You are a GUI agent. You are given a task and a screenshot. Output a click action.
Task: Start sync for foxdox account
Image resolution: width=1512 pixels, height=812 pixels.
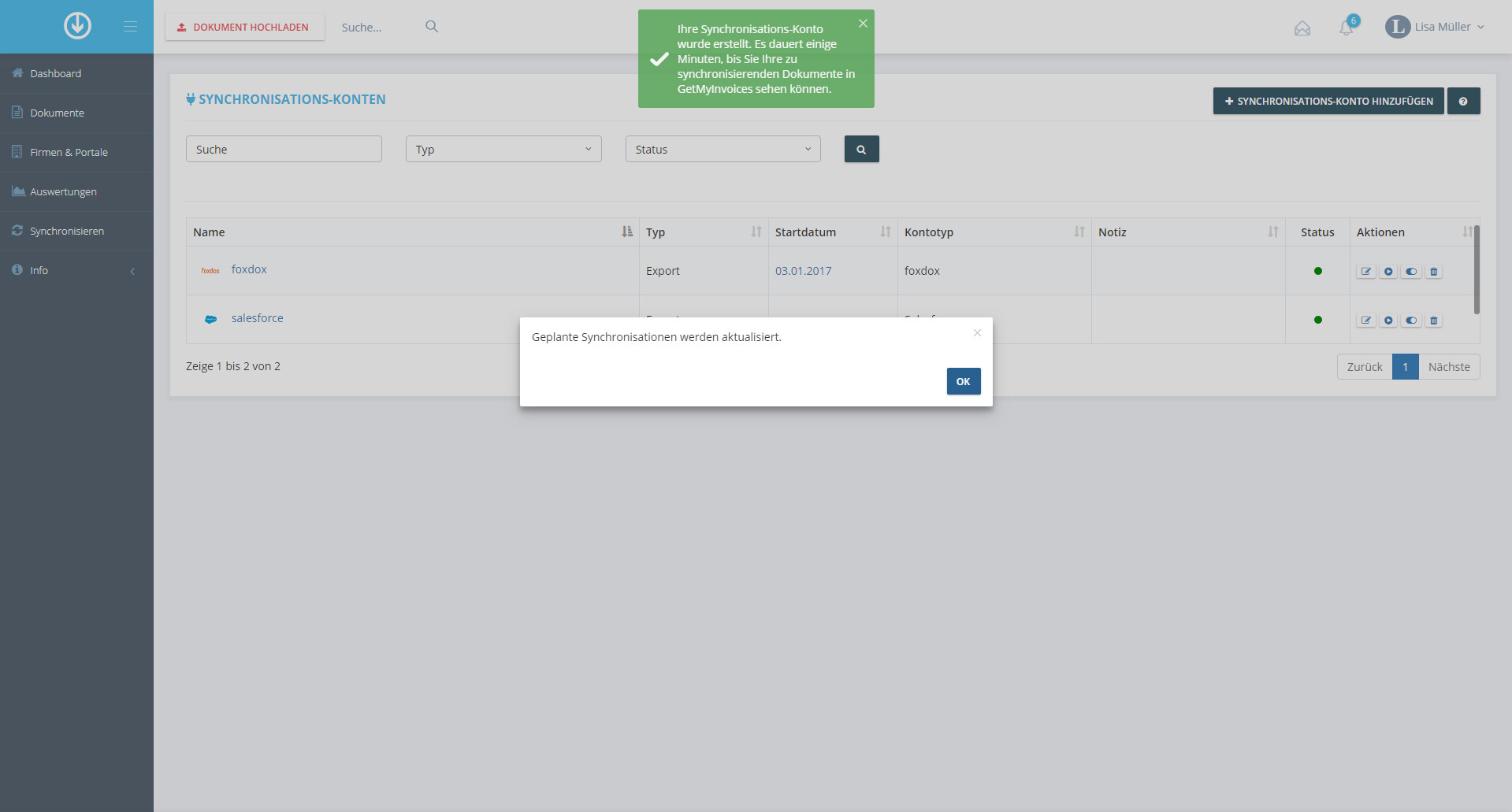pyautogui.click(x=1388, y=272)
